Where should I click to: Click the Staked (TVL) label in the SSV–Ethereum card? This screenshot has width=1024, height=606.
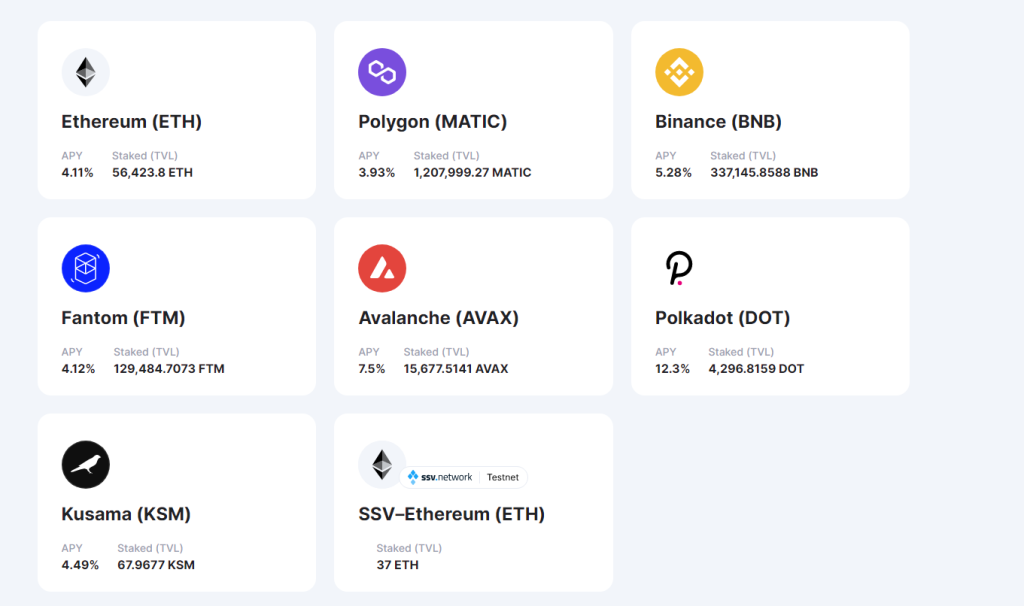point(409,548)
